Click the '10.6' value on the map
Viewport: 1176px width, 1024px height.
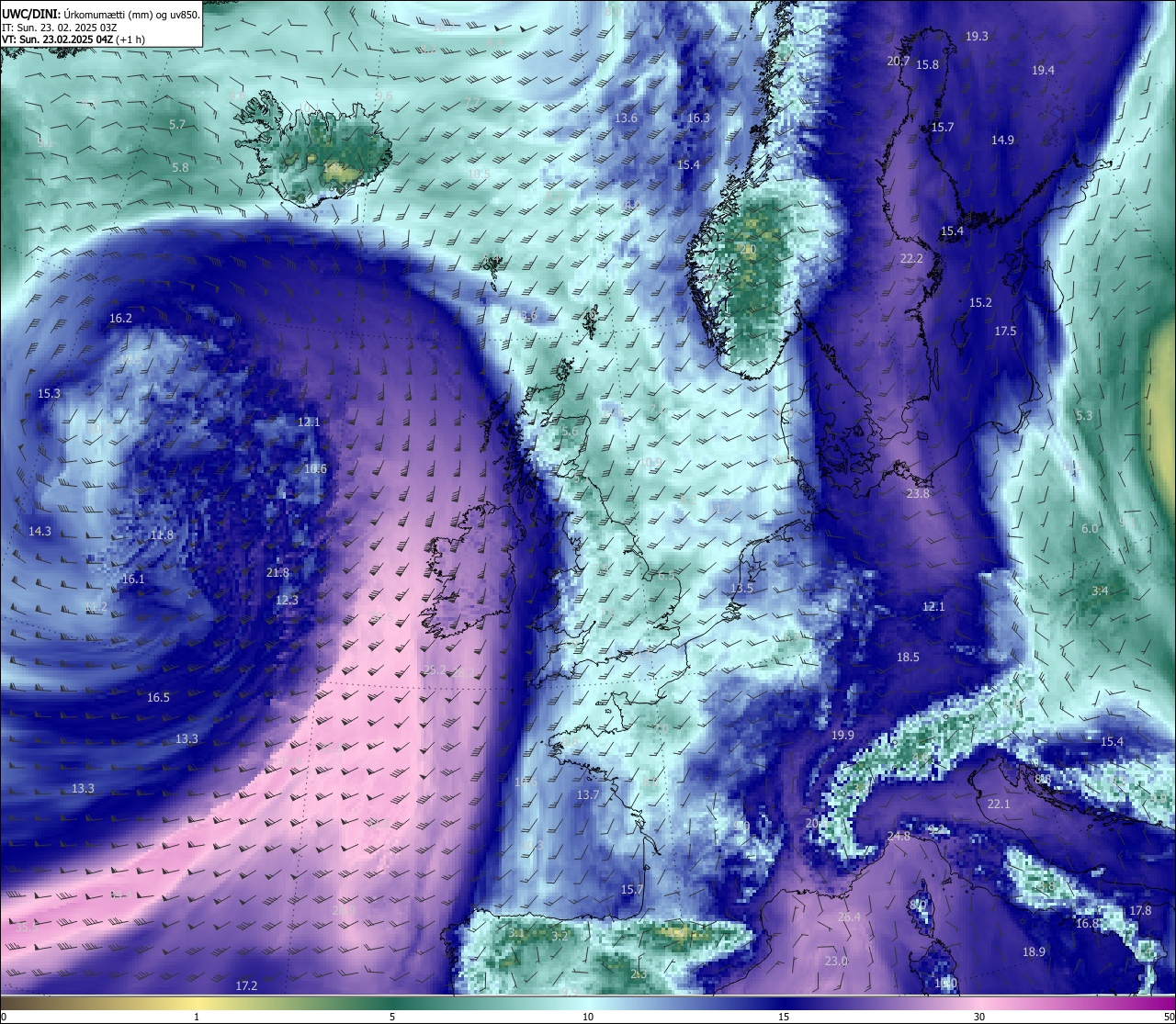tap(315, 469)
